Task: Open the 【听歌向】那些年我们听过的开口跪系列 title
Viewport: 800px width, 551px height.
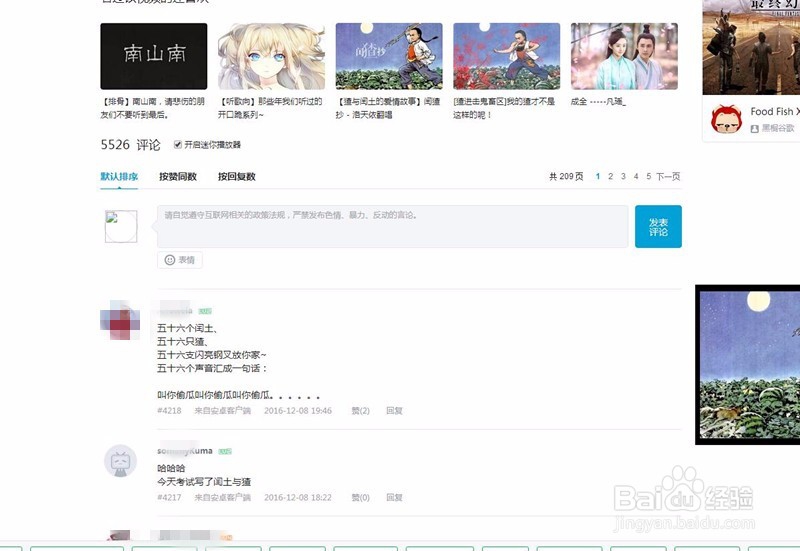Action: [x=270, y=108]
